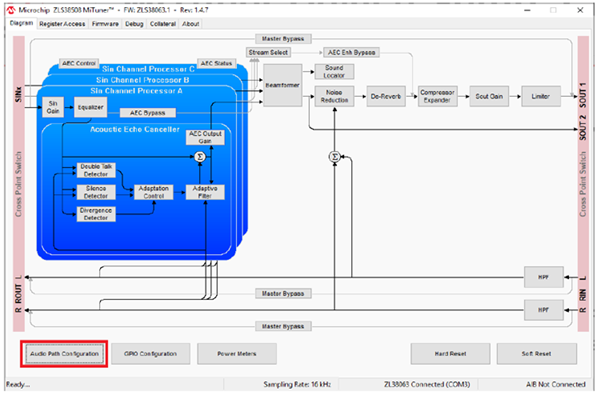
Task: Click the summing node below Noise Reduction
Action: (335, 157)
